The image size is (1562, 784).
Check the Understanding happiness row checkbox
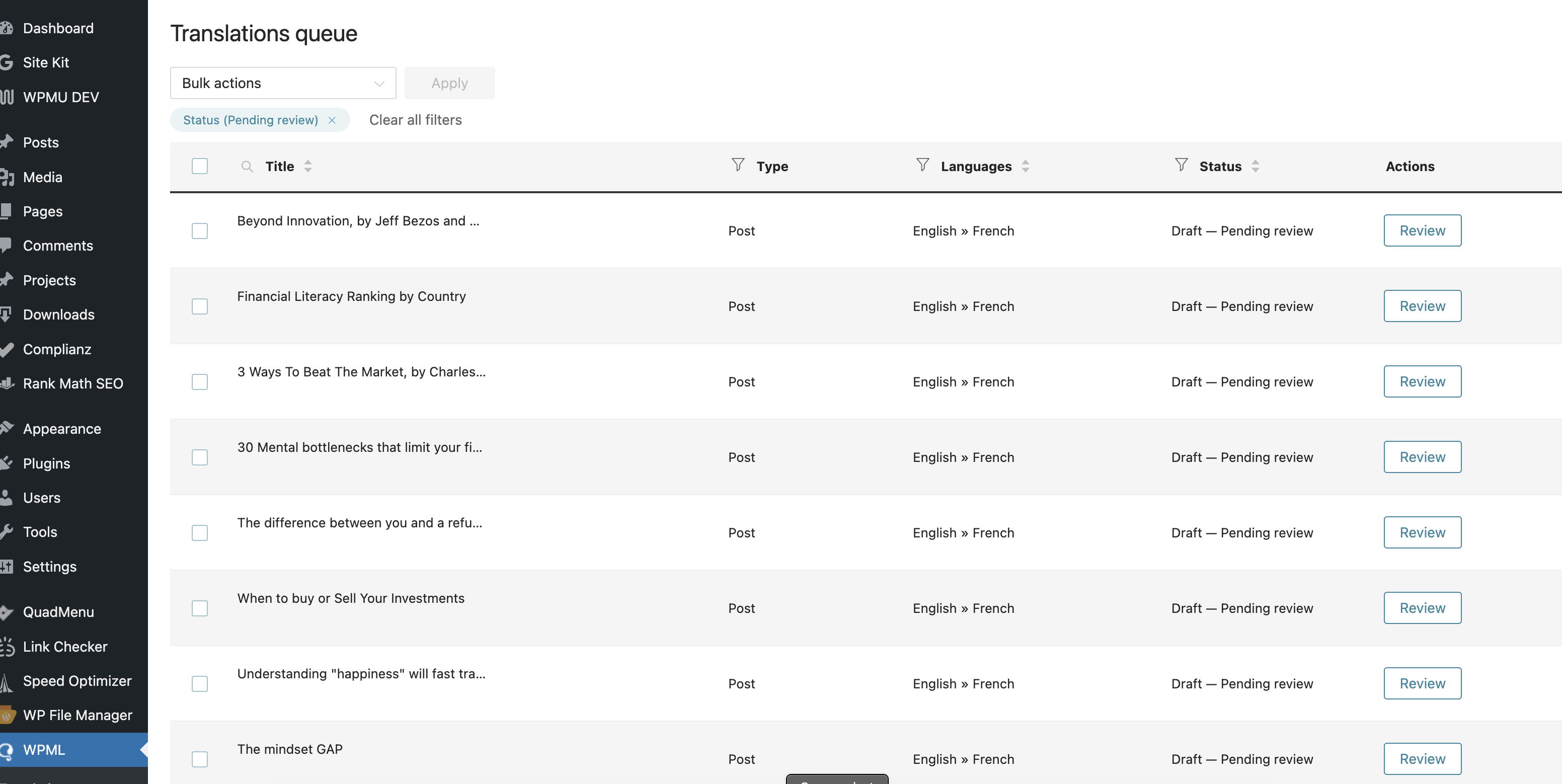tap(199, 684)
